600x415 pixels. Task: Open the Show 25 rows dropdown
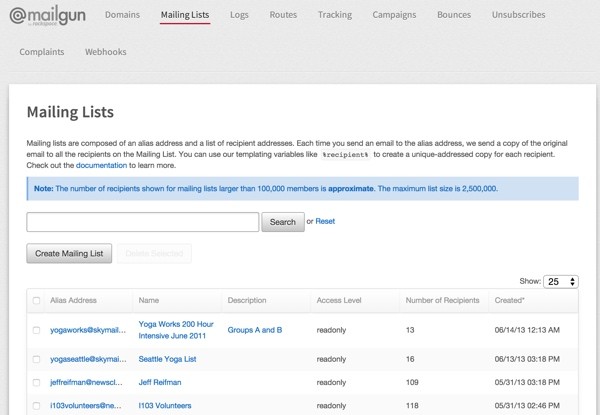point(561,282)
